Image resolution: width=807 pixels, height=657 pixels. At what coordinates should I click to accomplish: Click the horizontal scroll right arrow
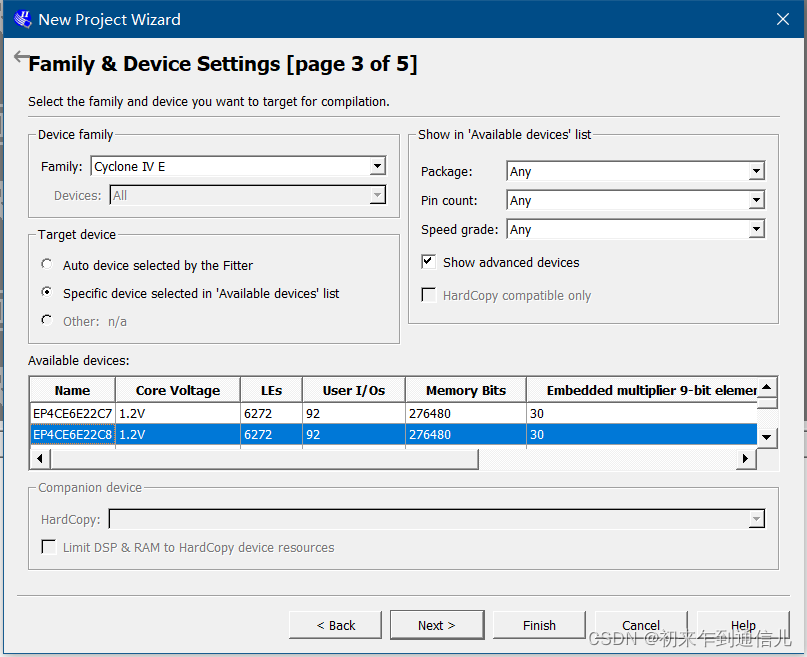(745, 458)
